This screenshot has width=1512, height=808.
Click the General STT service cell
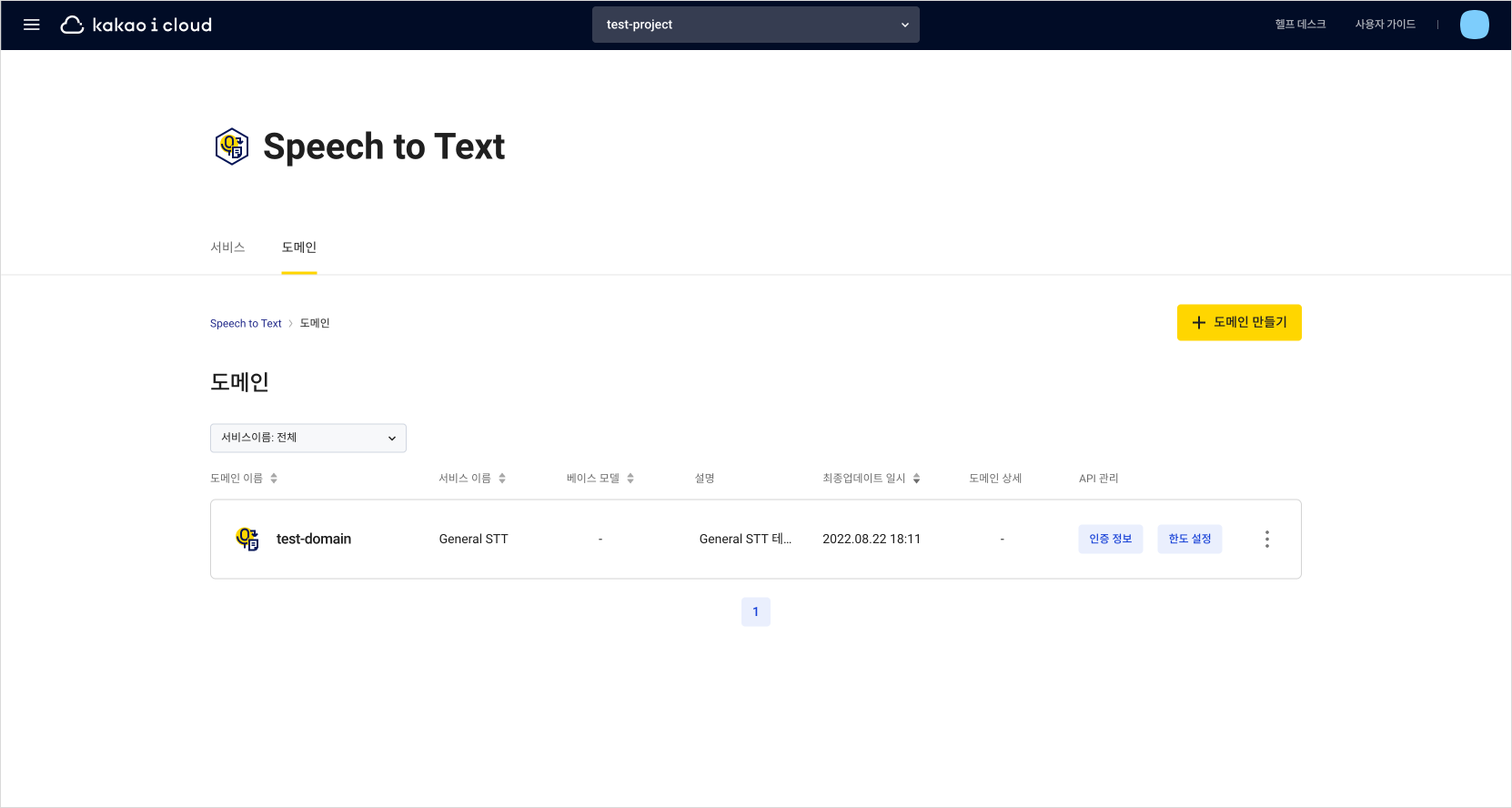473,539
